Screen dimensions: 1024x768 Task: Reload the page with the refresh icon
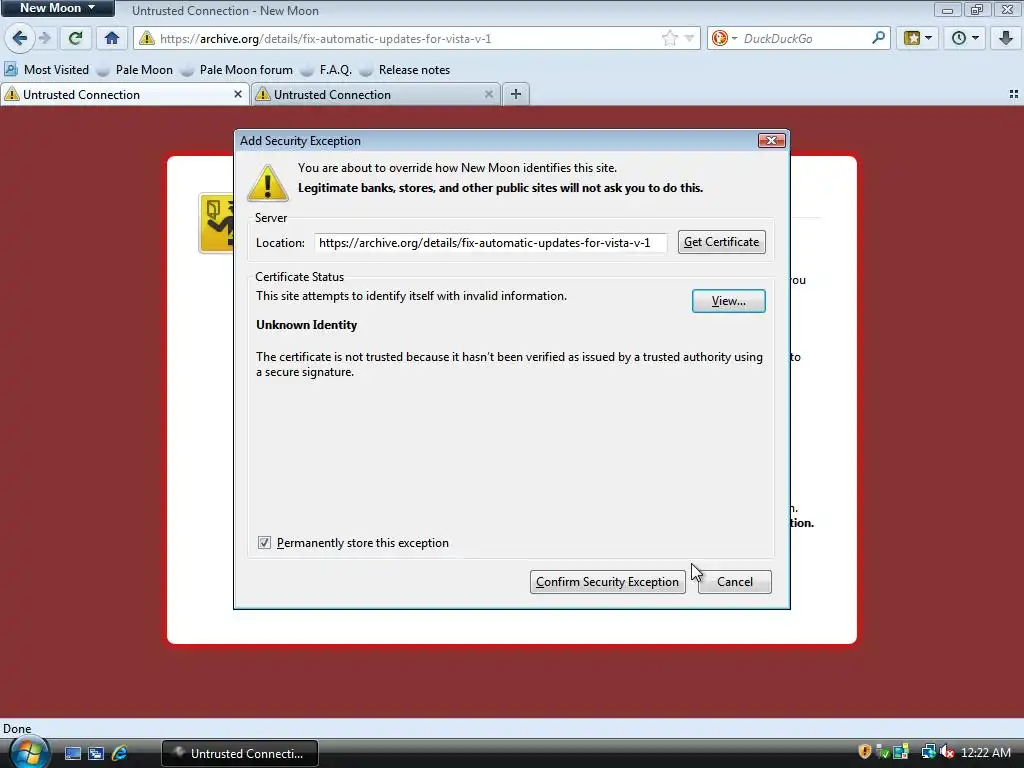click(76, 38)
